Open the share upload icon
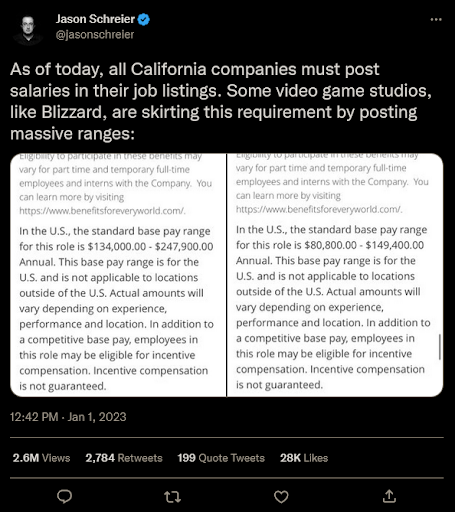 pyautogui.click(x=389, y=496)
